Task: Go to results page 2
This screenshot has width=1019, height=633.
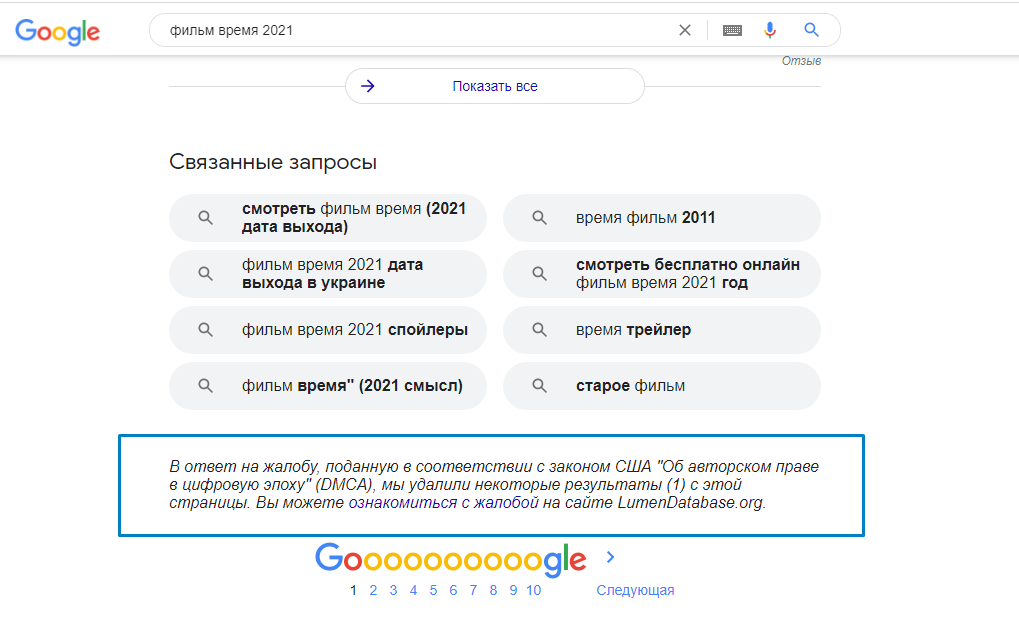Action: tap(373, 590)
